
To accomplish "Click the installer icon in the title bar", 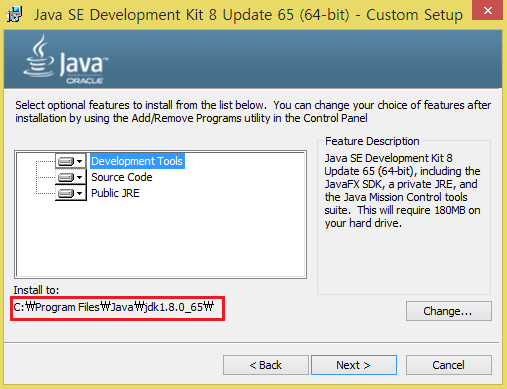I will point(14,14).
